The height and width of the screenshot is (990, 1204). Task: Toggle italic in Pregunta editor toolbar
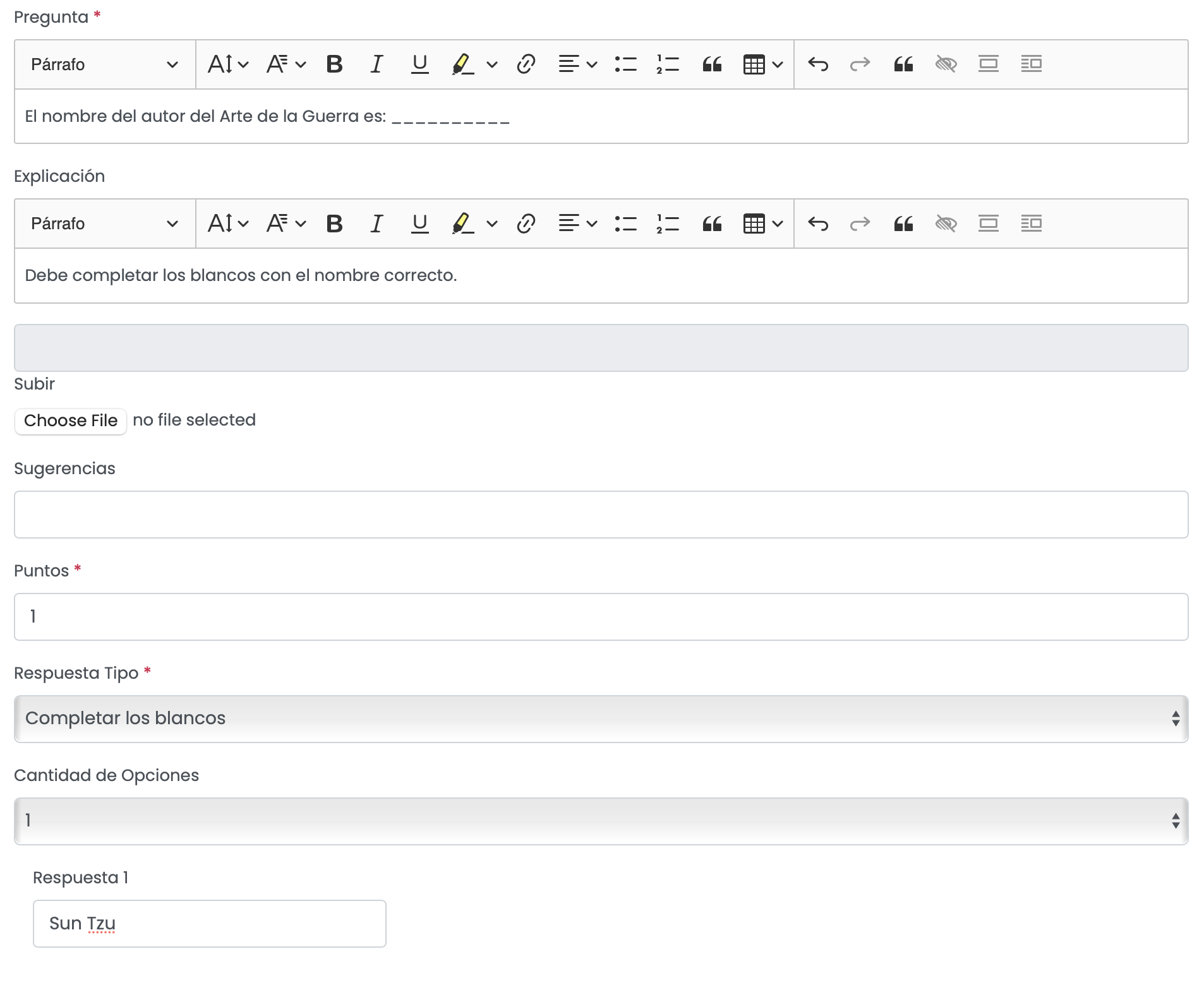376,64
